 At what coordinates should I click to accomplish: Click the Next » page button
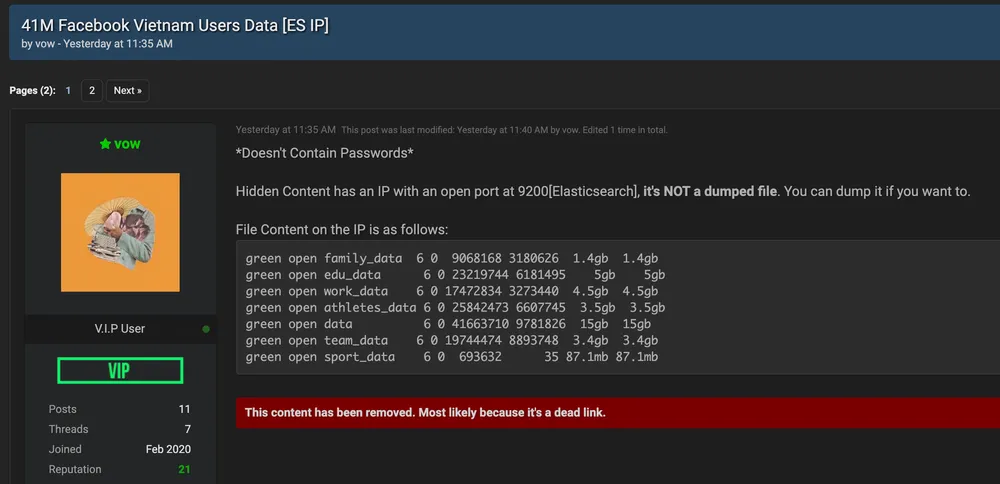coord(128,91)
